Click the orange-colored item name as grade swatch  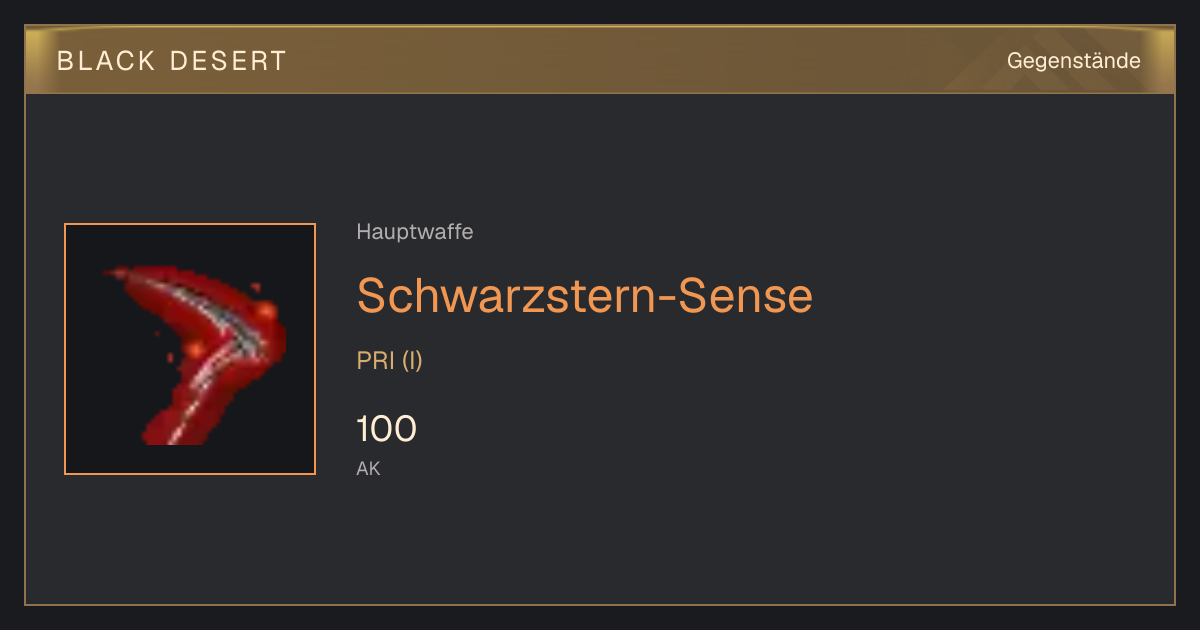pyautogui.click(x=585, y=295)
